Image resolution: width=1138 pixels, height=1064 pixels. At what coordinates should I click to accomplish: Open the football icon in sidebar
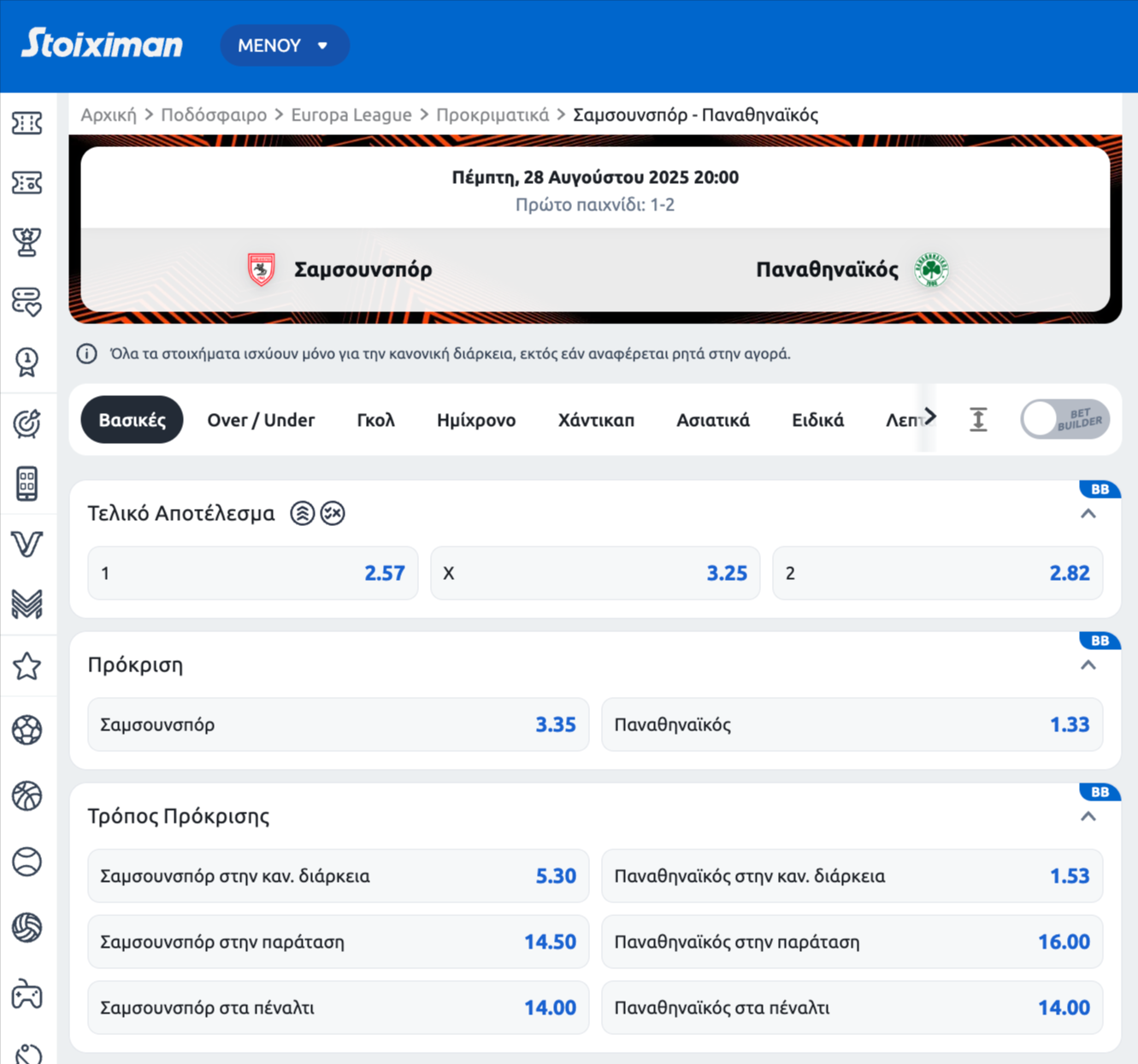27,730
